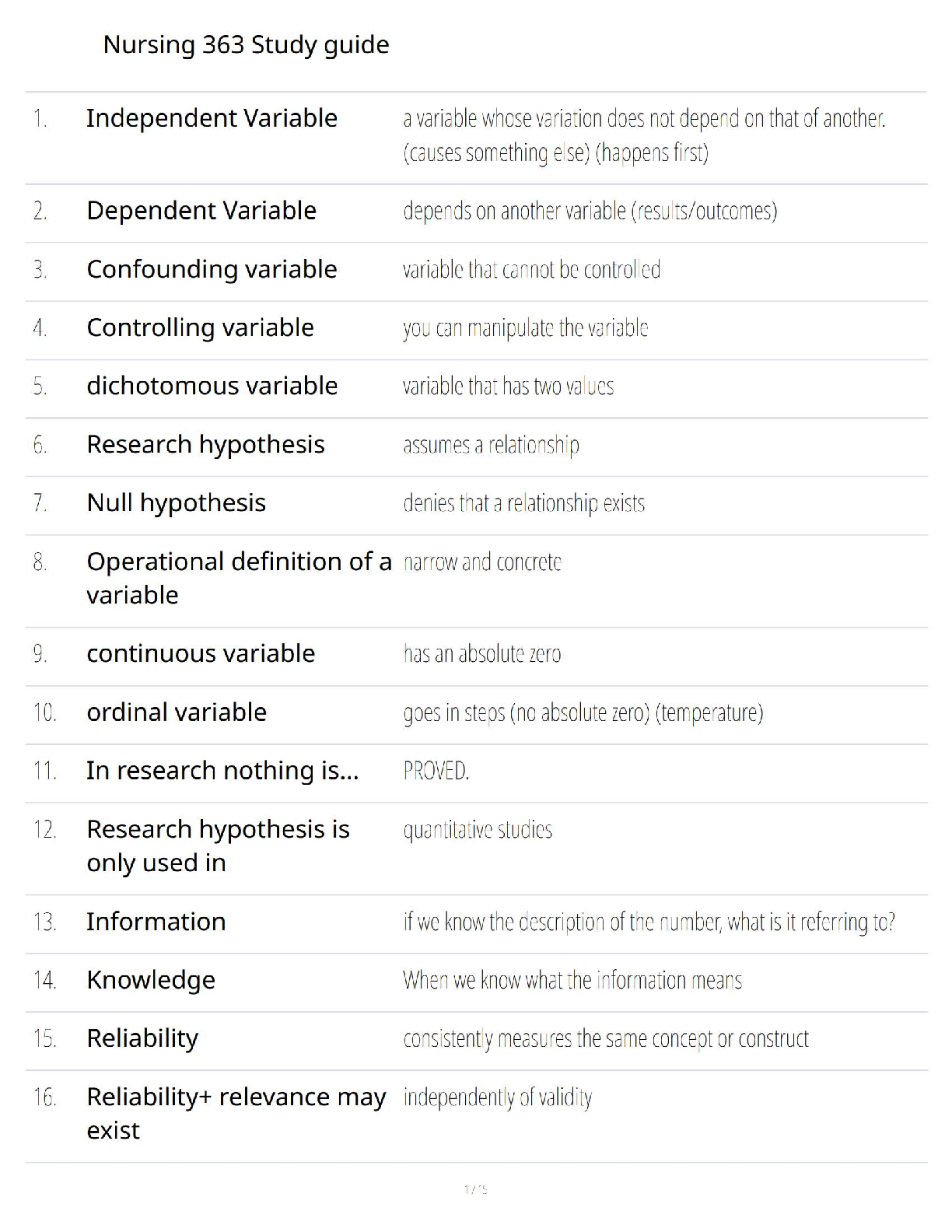Select the 'PROVED.' definition text

436,771
